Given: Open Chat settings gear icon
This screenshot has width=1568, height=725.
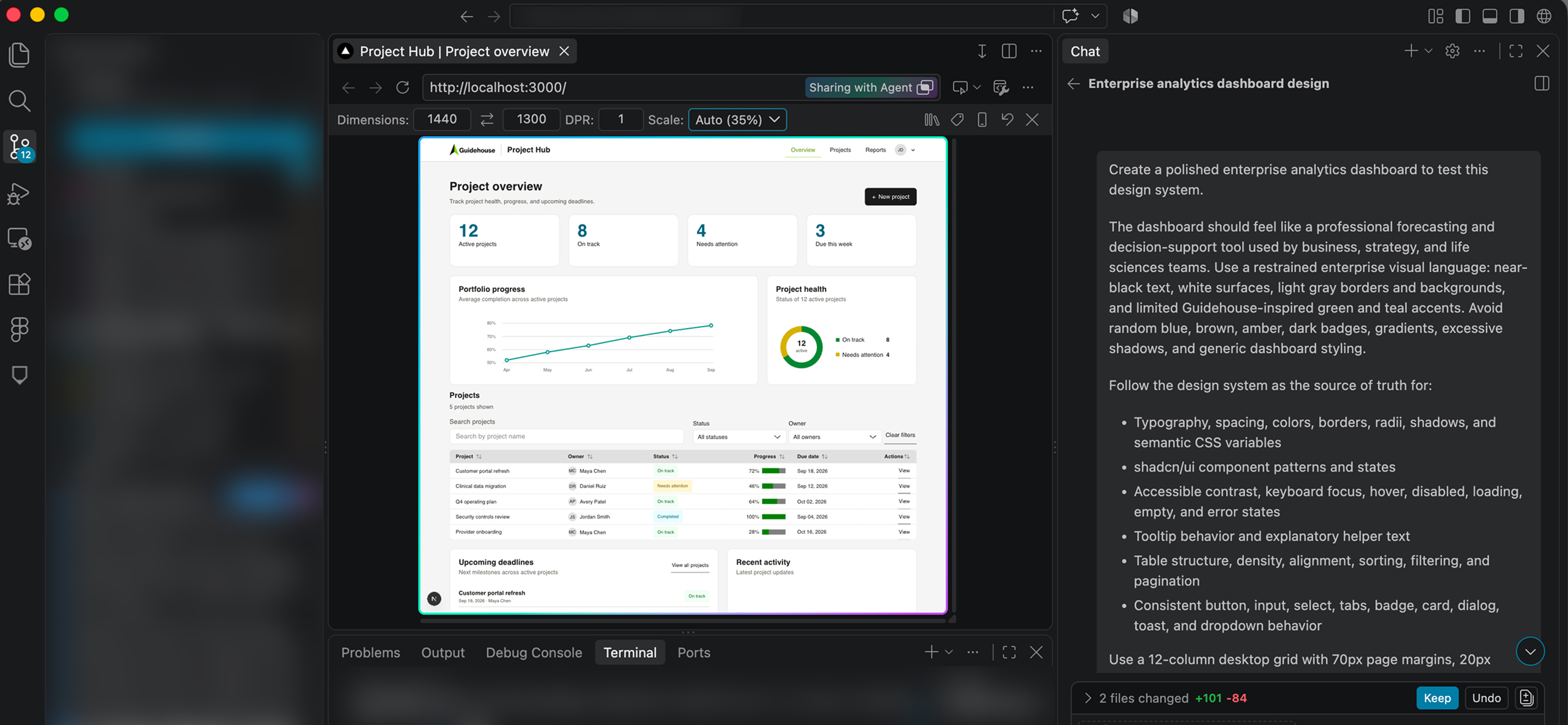Looking at the screenshot, I should pyautogui.click(x=1453, y=51).
